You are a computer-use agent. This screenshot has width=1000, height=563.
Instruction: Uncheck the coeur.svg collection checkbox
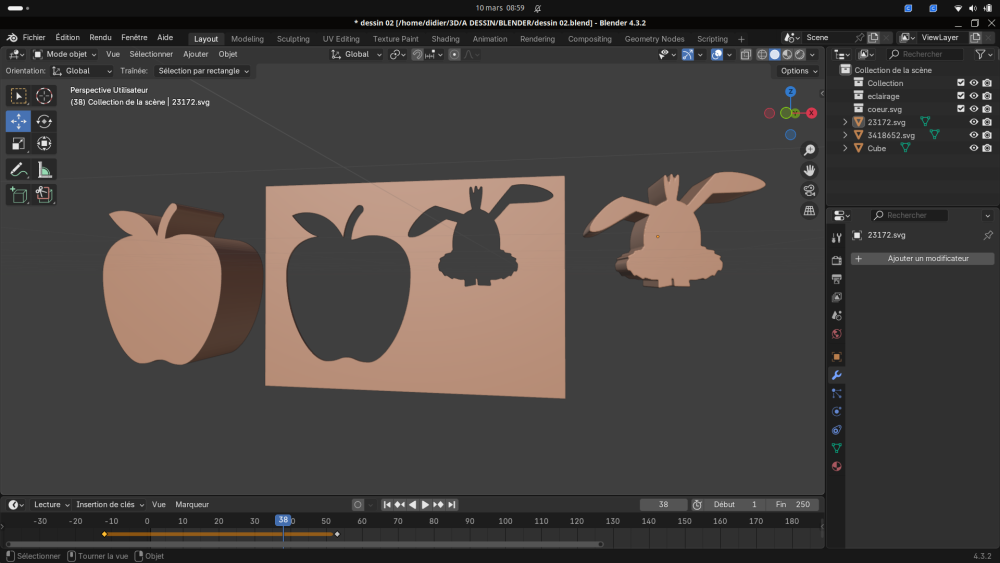click(x=961, y=109)
